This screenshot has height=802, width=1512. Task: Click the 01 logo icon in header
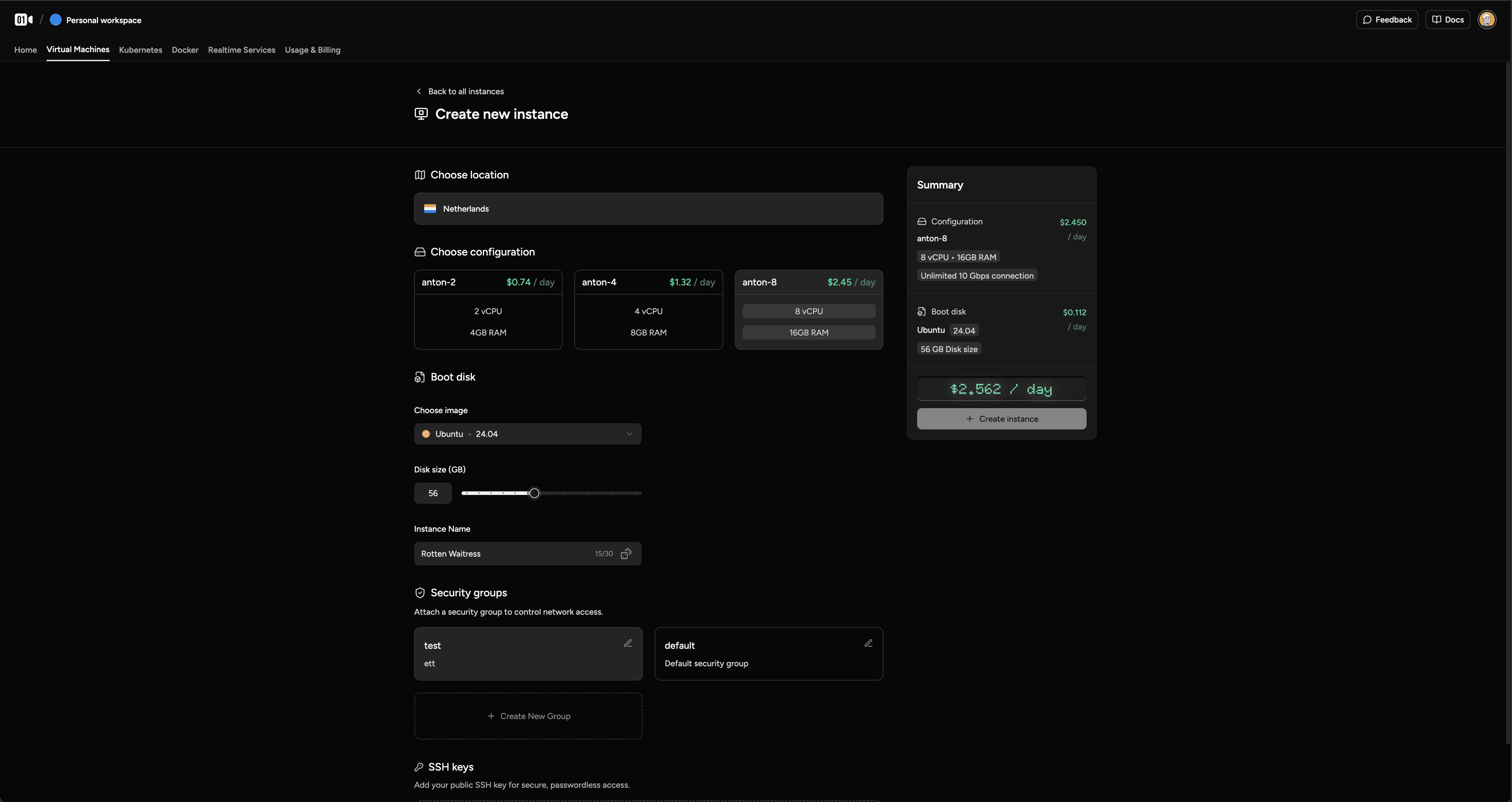(23, 19)
